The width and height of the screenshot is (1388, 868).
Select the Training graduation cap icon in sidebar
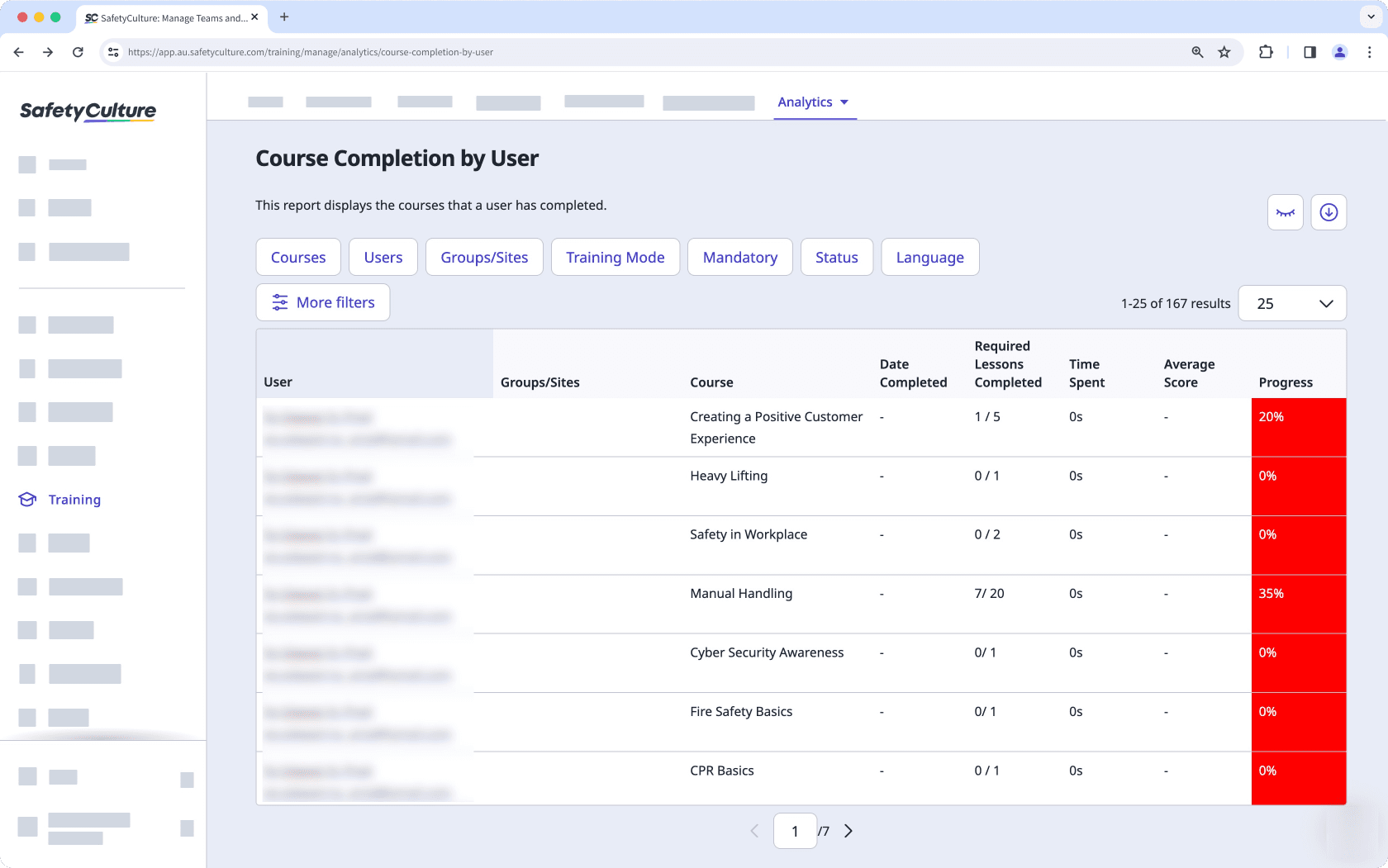(26, 499)
